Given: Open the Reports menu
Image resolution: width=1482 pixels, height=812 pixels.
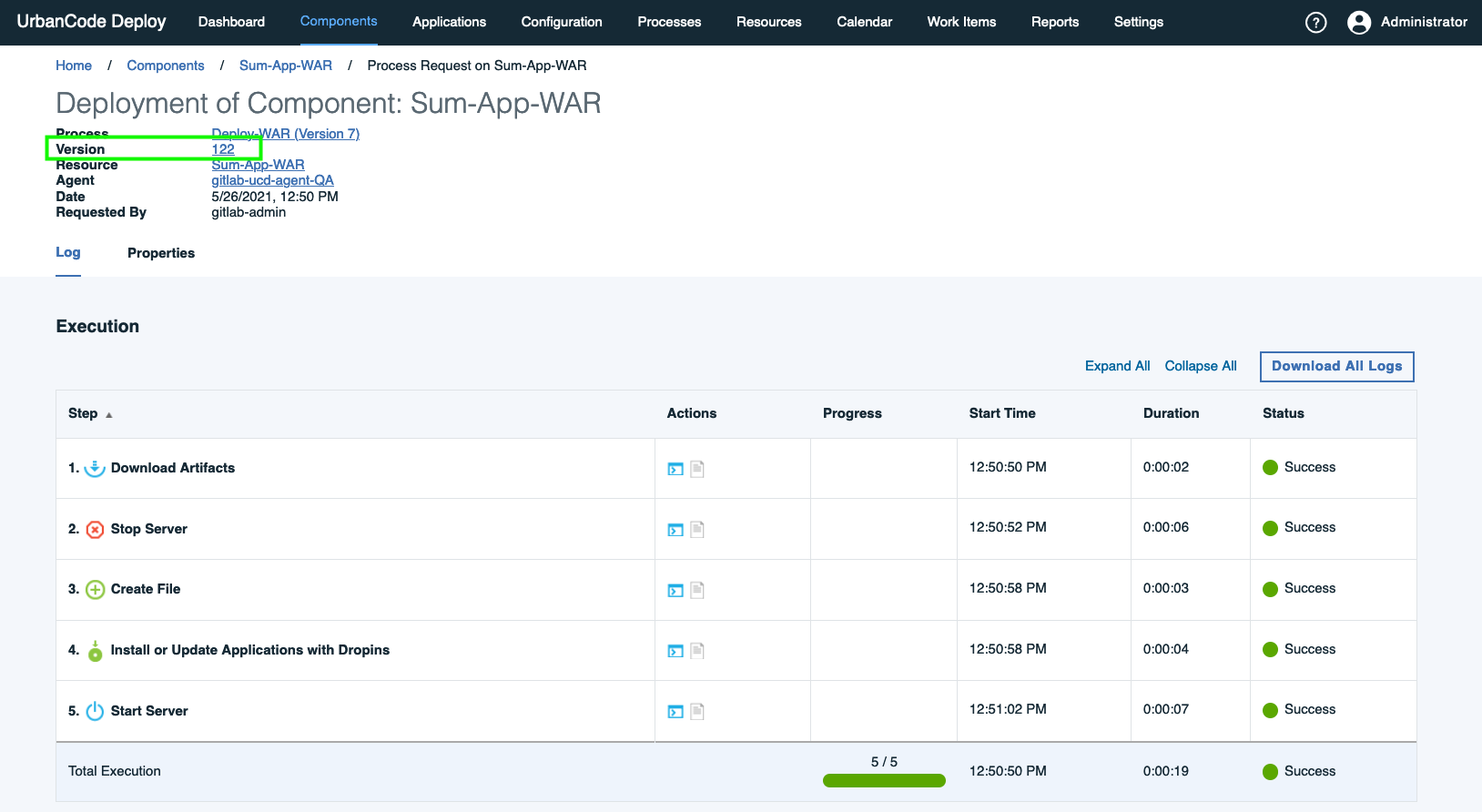Looking at the screenshot, I should click(x=1055, y=22).
